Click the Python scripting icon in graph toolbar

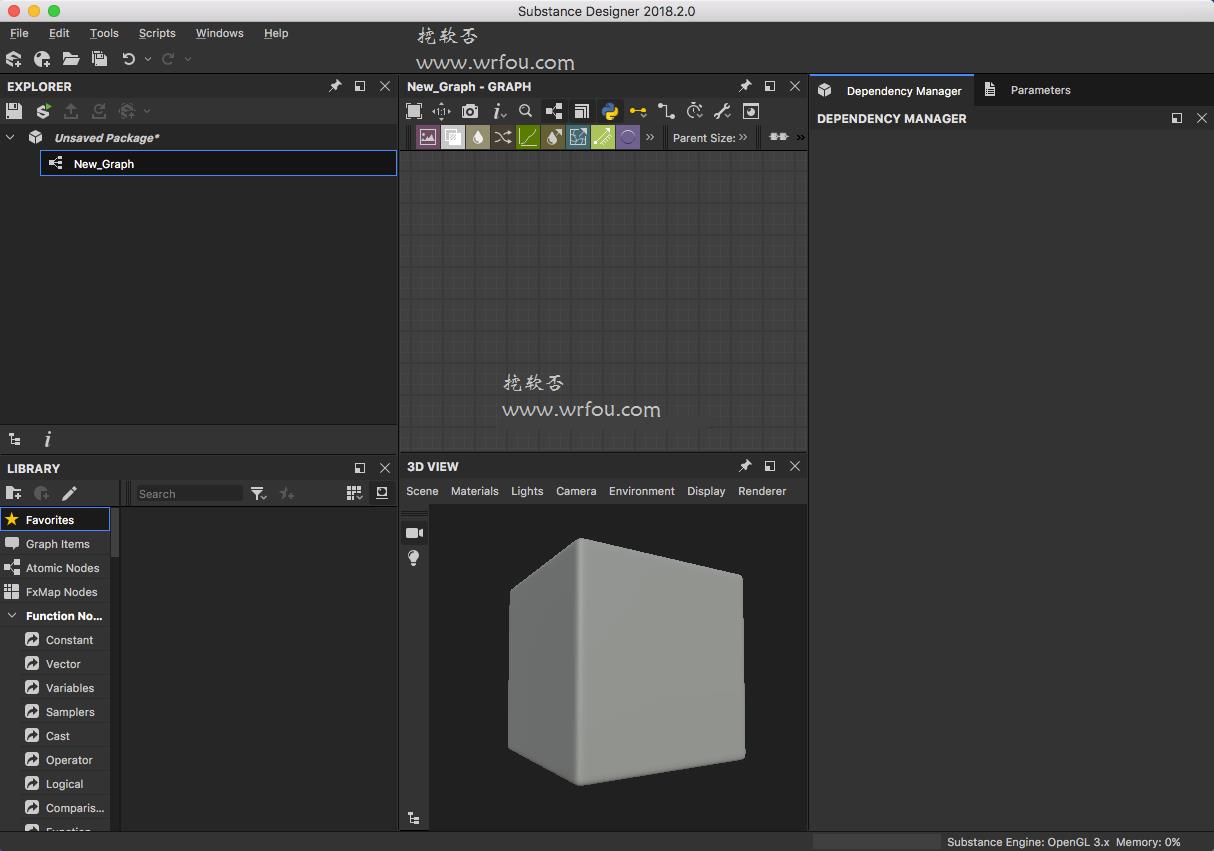coord(610,111)
